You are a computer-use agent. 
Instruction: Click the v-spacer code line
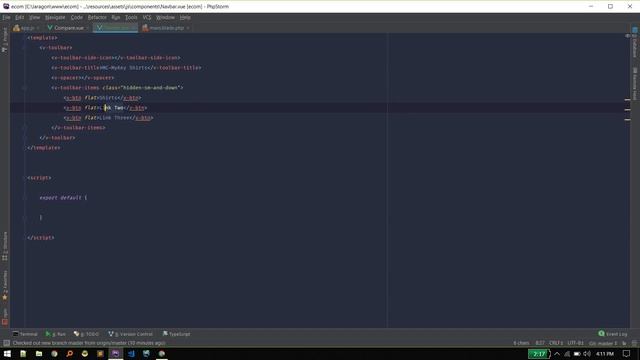pos(83,78)
